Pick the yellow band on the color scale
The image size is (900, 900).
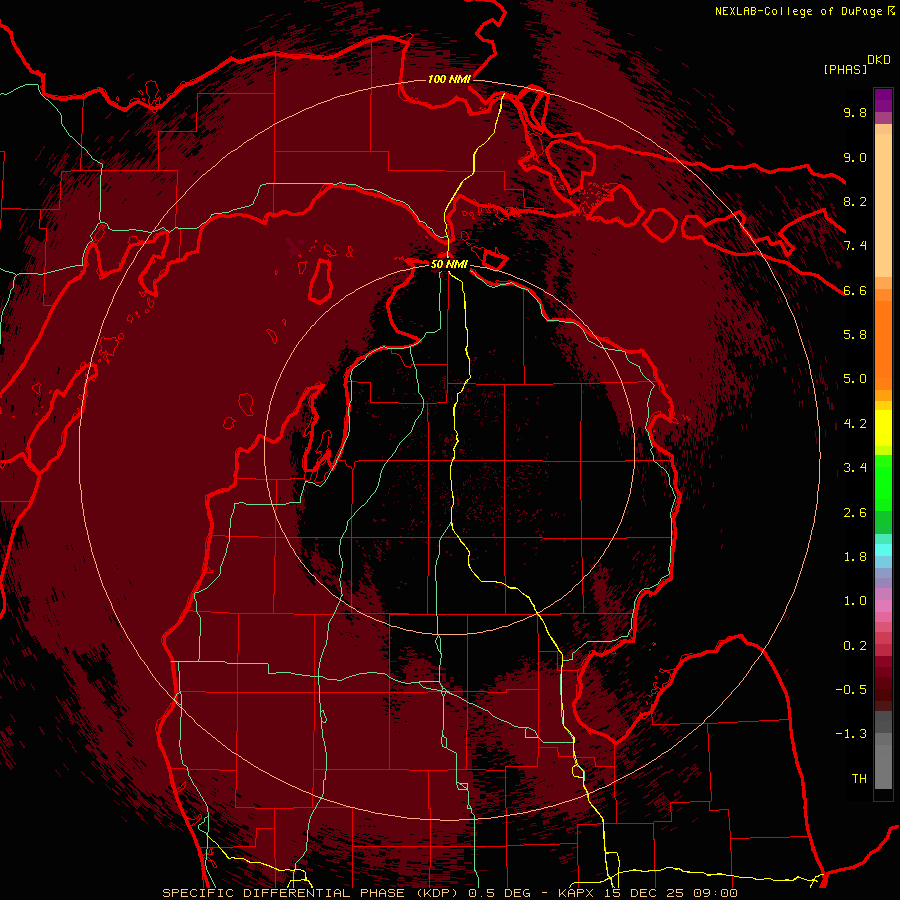[883, 428]
